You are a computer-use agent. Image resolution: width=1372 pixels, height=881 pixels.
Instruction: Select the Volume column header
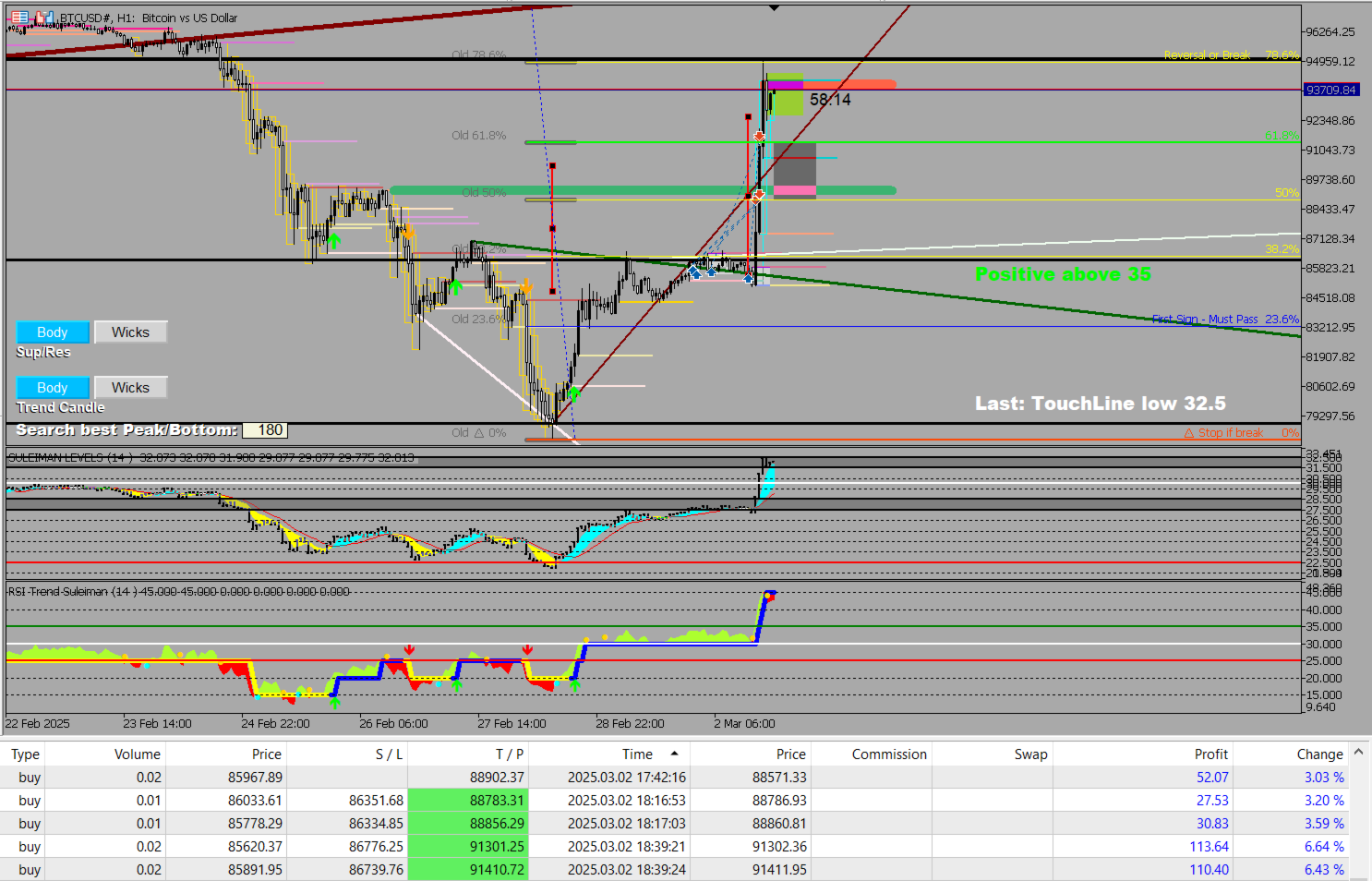point(137,754)
